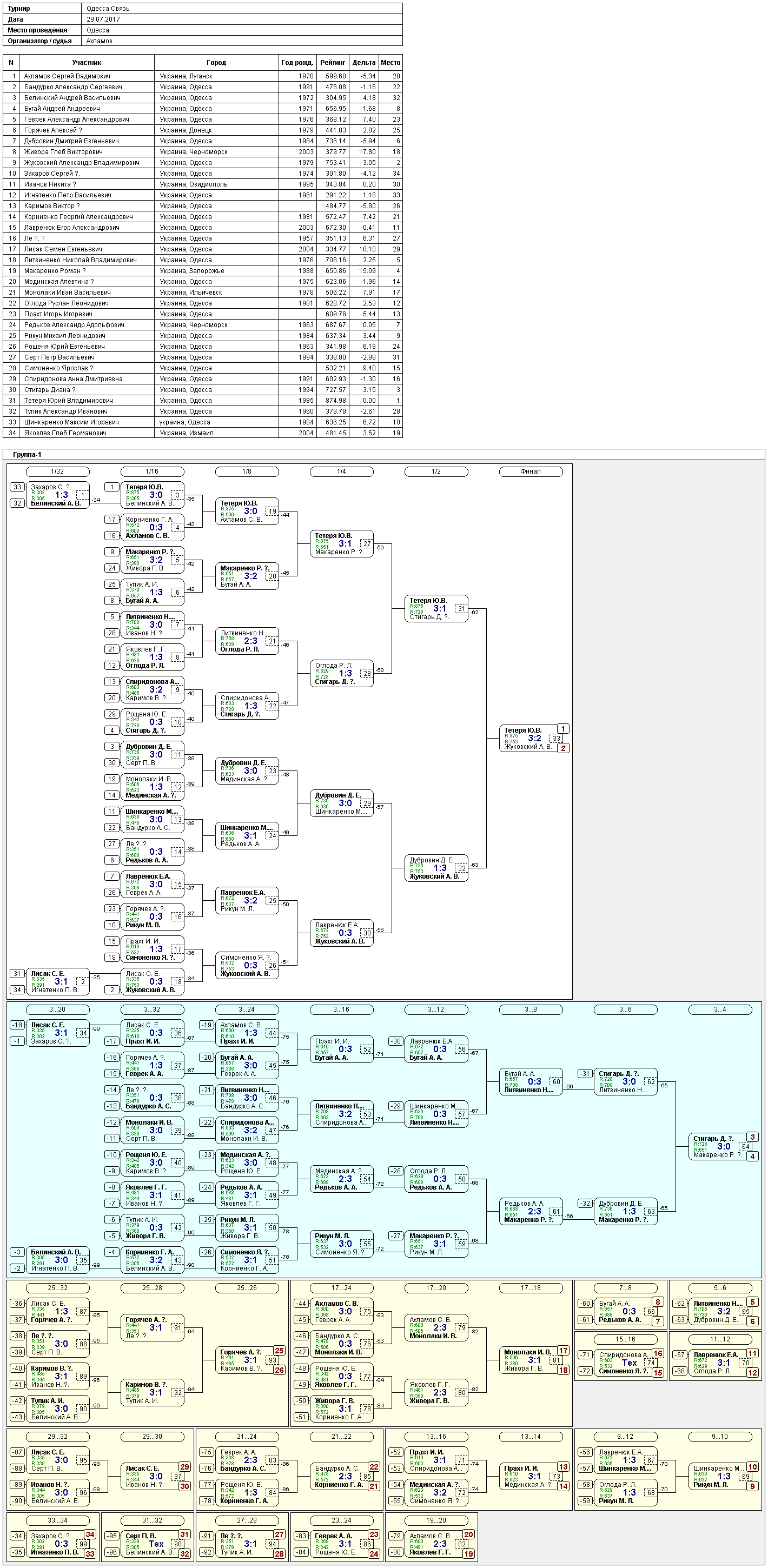768x1568 pixels.
Task: Click the Место column header
Action: (x=390, y=63)
